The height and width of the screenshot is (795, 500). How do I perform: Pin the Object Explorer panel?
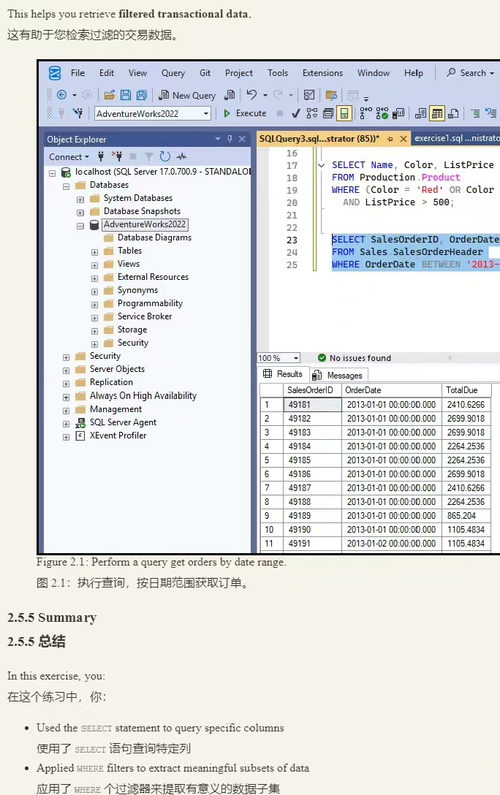click(230, 138)
